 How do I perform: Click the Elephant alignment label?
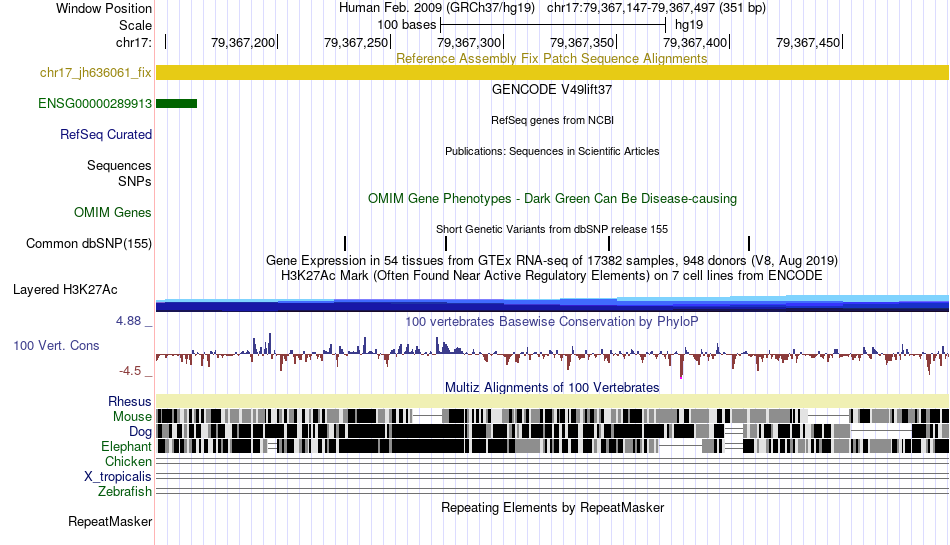coord(126,446)
